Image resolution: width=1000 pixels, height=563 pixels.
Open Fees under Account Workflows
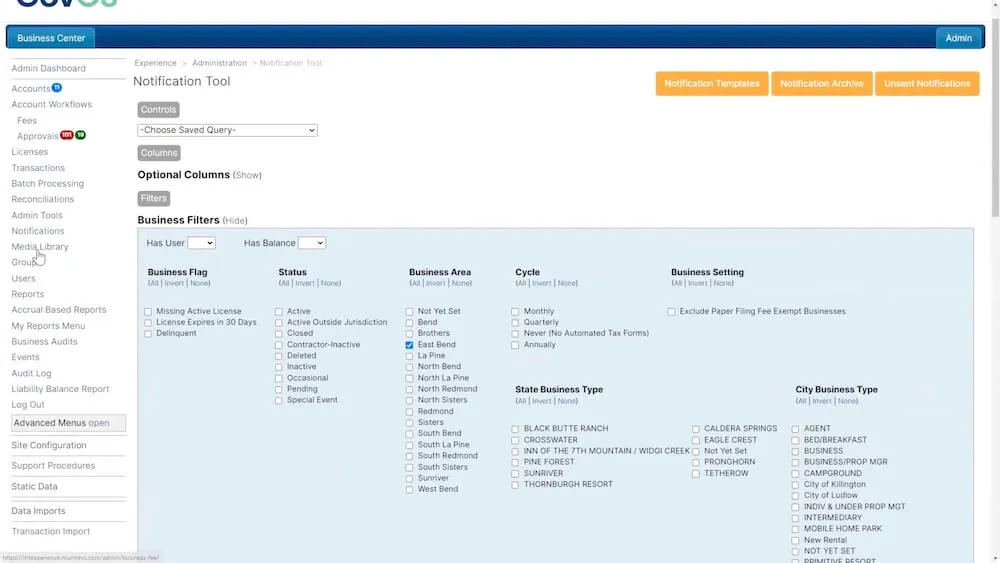point(27,121)
